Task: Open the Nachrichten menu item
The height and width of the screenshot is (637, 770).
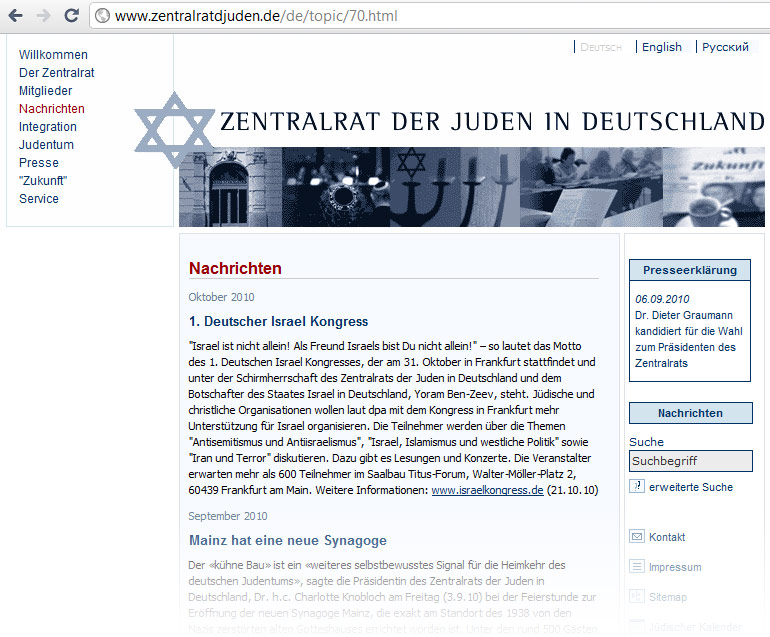Action: 52,109
